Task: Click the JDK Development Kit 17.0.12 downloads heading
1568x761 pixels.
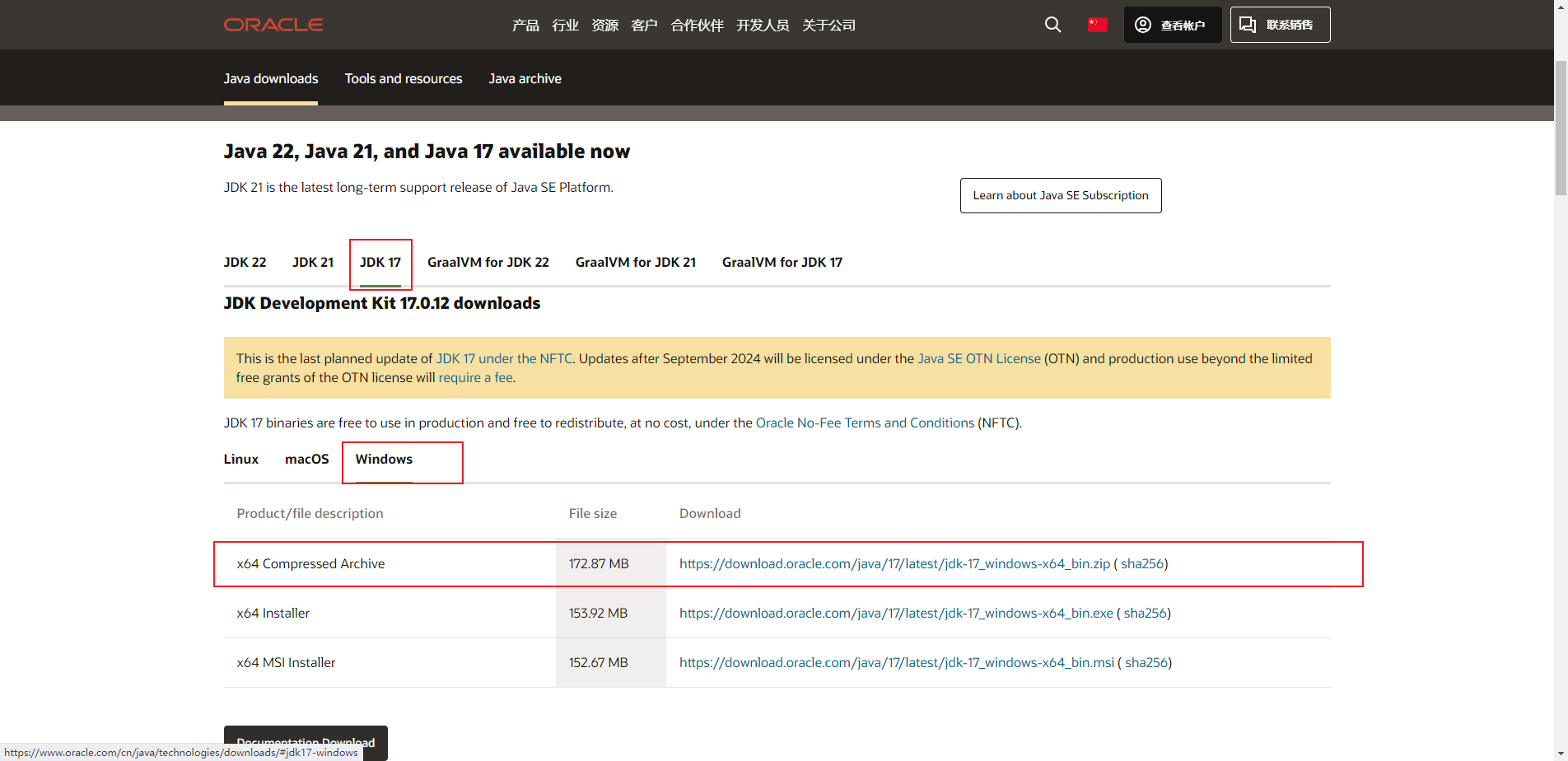Action: click(x=382, y=304)
